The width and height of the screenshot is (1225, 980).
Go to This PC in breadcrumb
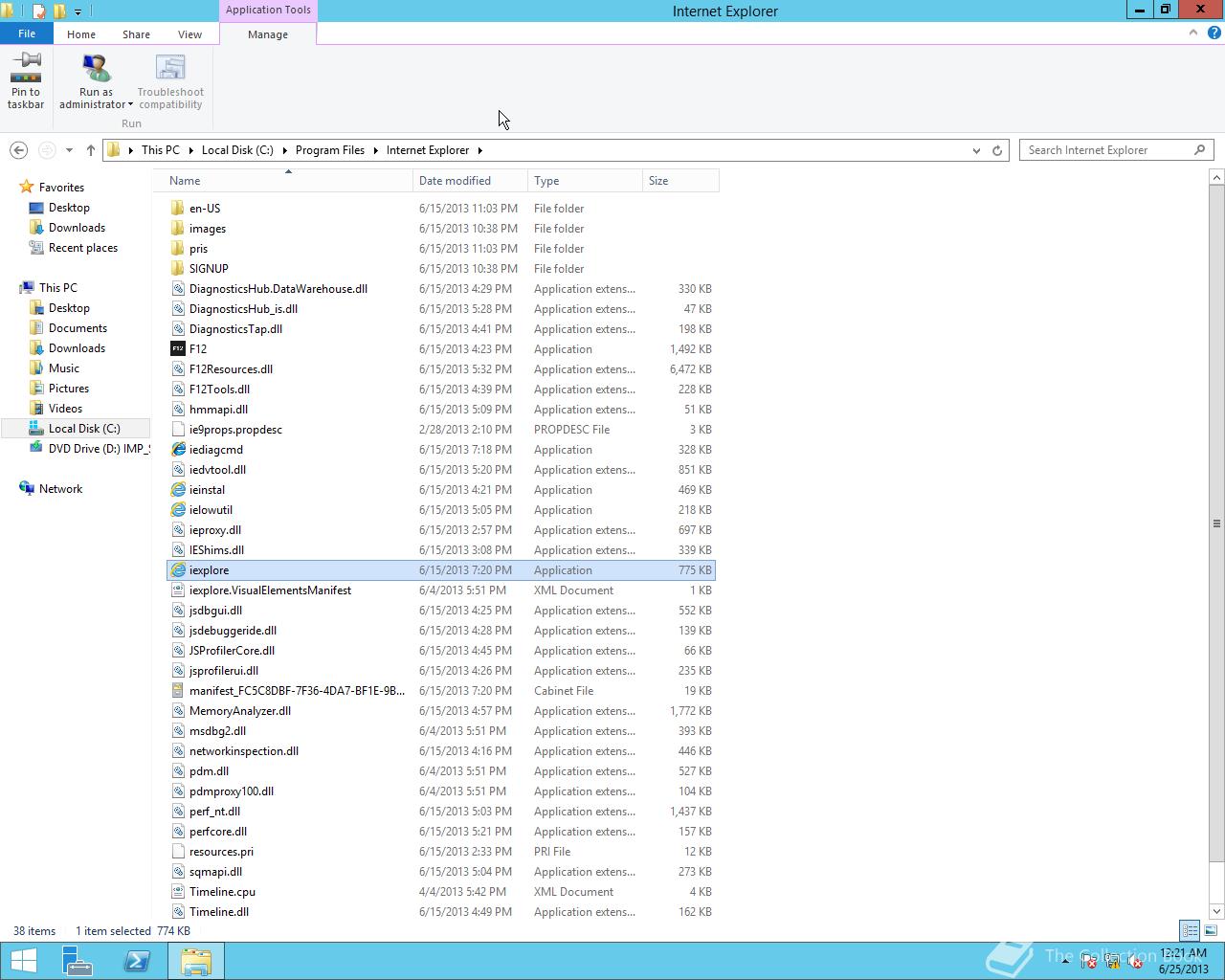point(160,150)
